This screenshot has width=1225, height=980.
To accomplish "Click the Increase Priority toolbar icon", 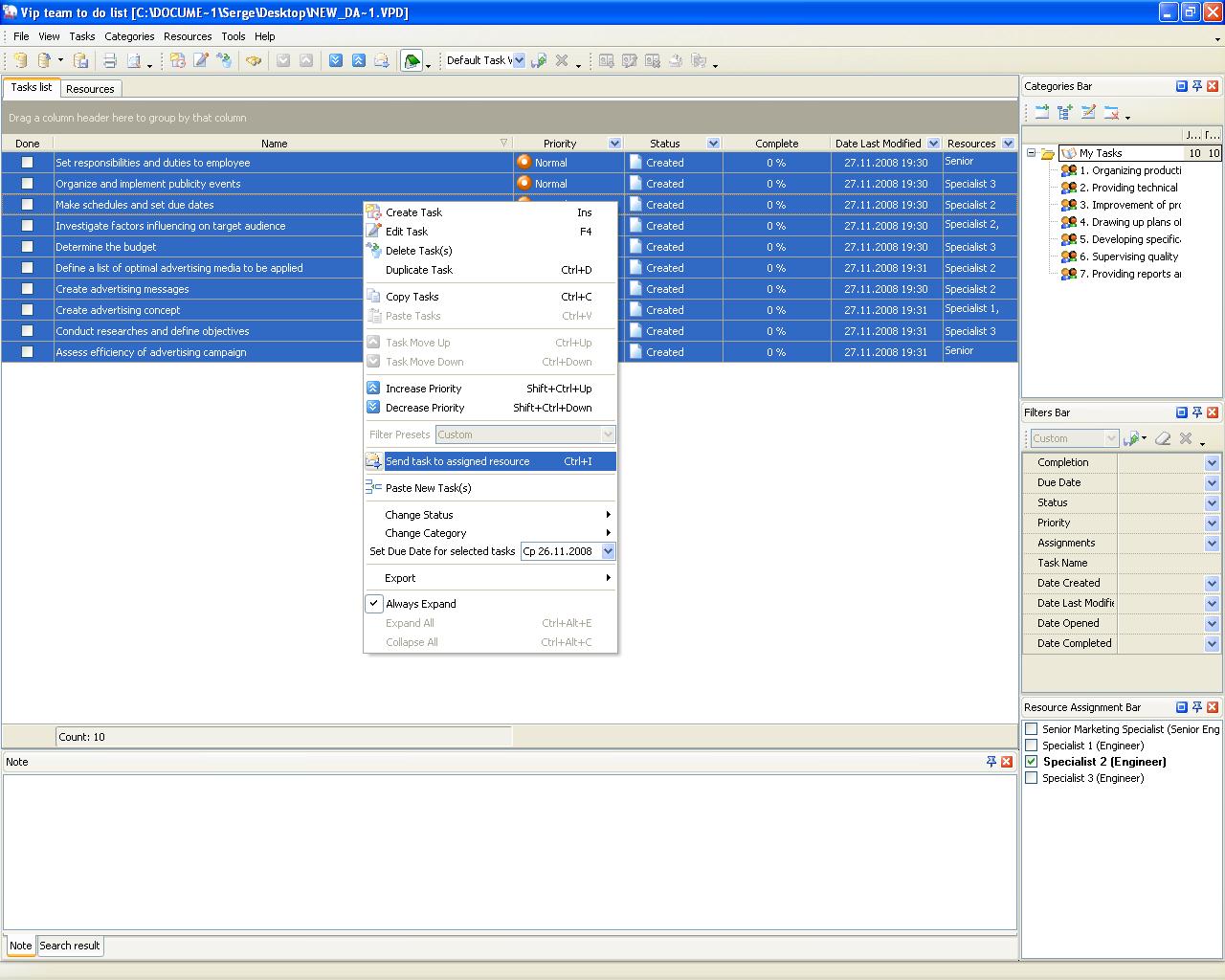I will [x=358, y=61].
